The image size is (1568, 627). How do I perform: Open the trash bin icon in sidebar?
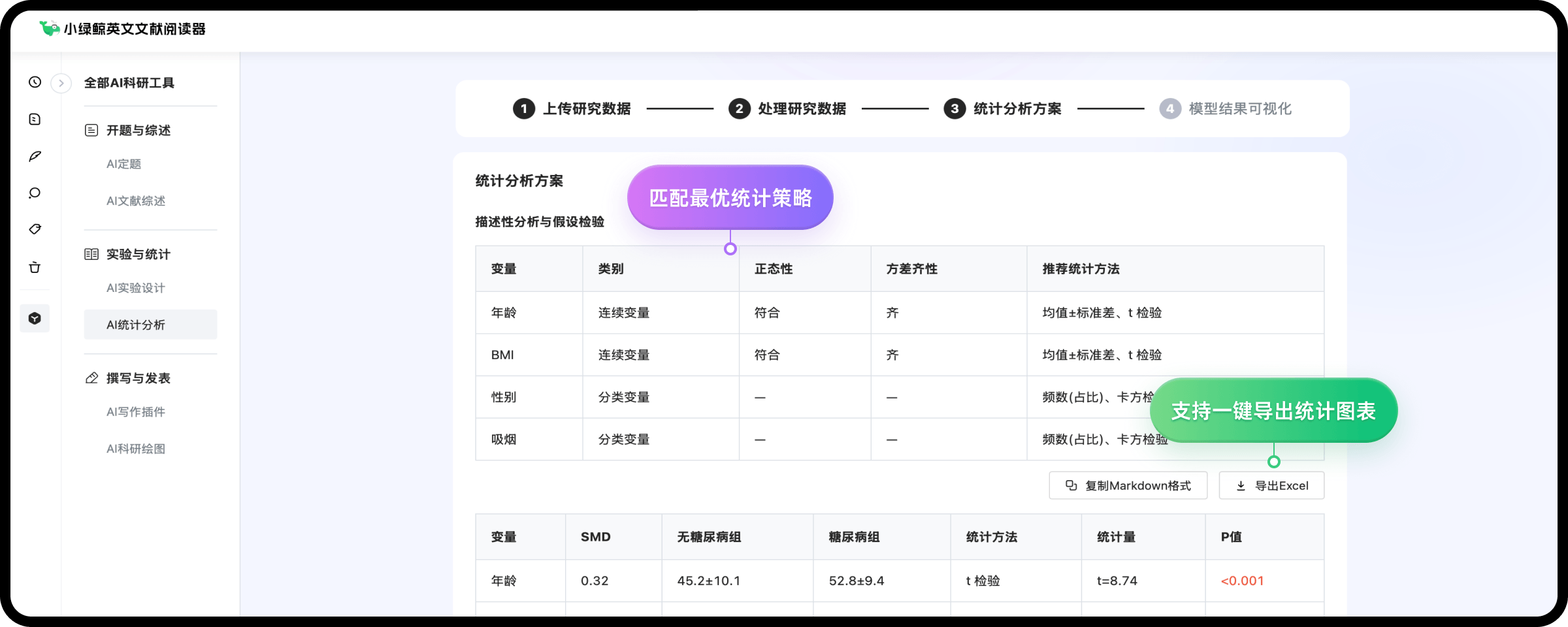point(35,267)
